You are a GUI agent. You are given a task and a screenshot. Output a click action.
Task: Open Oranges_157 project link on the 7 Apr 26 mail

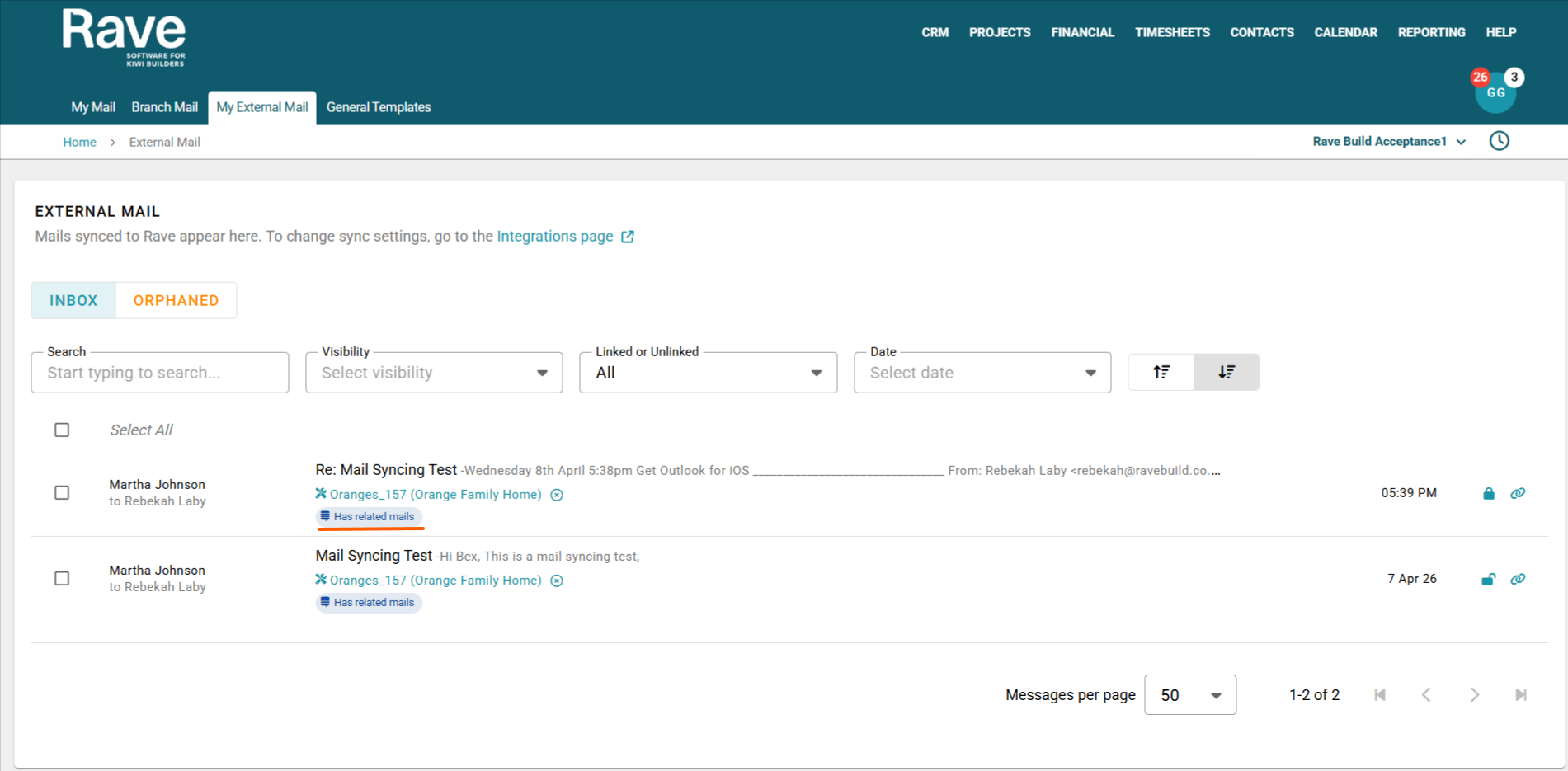coord(436,581)
